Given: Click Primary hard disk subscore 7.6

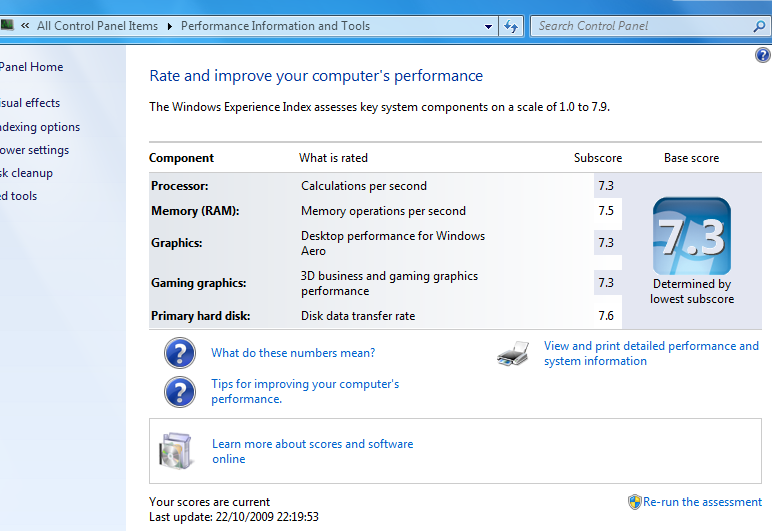Looking at the screenshot, I should coord(606,315).
